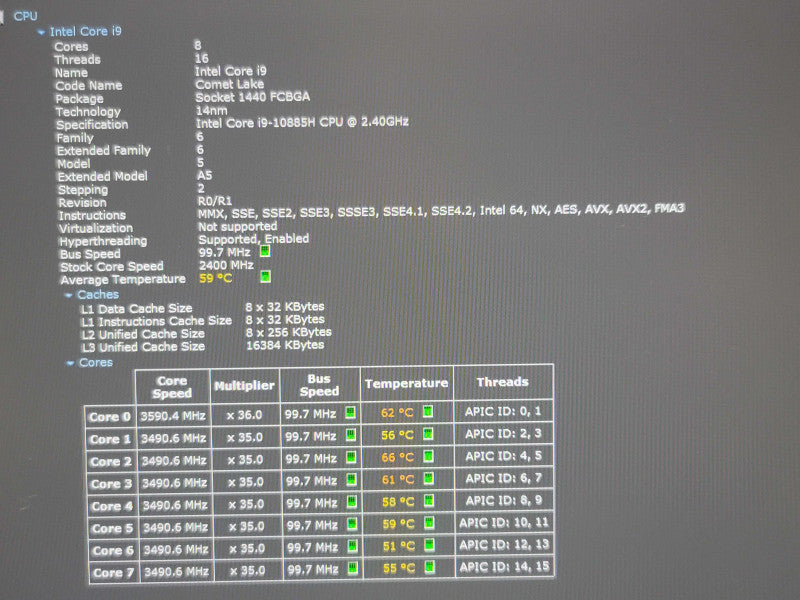Click the 3590.4 MHz core speed value

tap(173, 416)
